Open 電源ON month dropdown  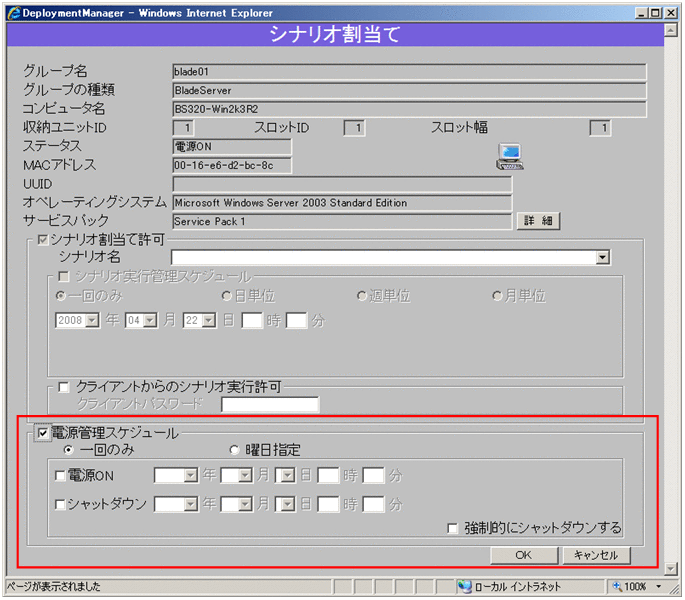[246, 475]
